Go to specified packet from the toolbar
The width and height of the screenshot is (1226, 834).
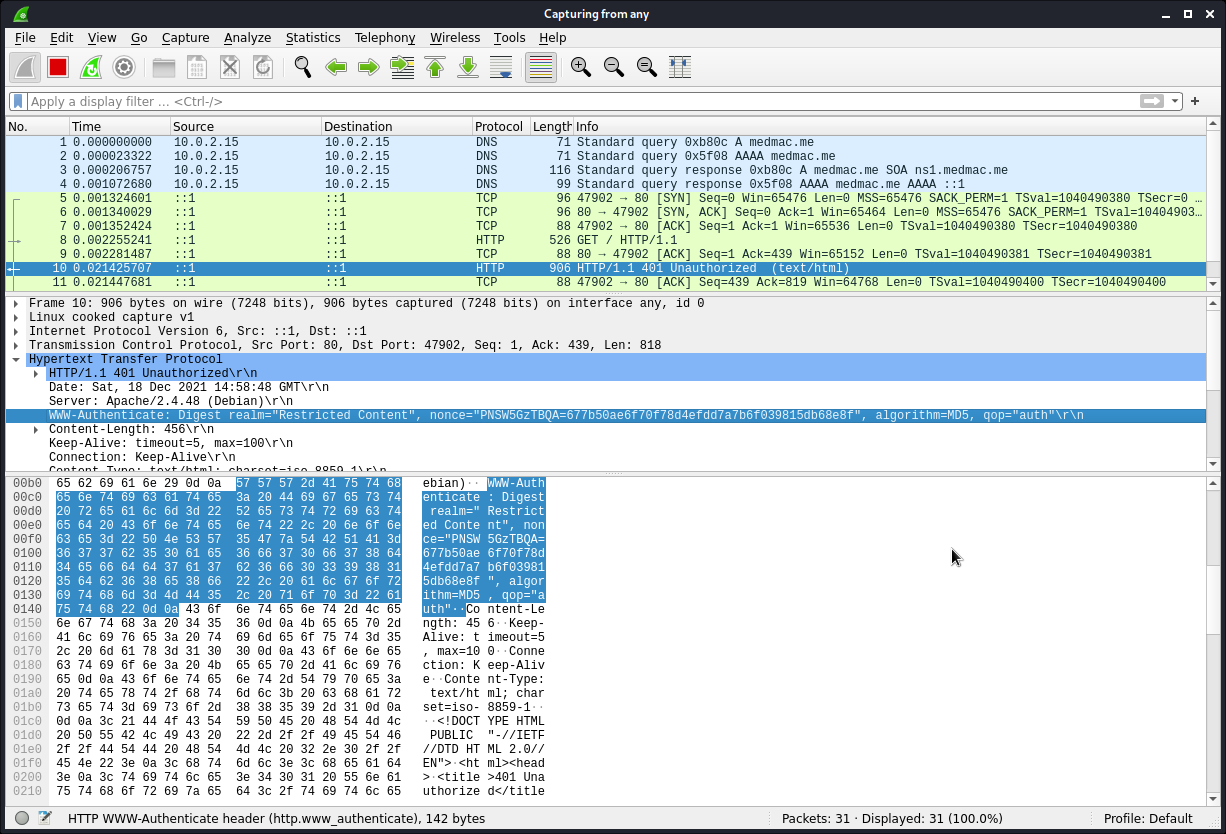pos(402,67)
